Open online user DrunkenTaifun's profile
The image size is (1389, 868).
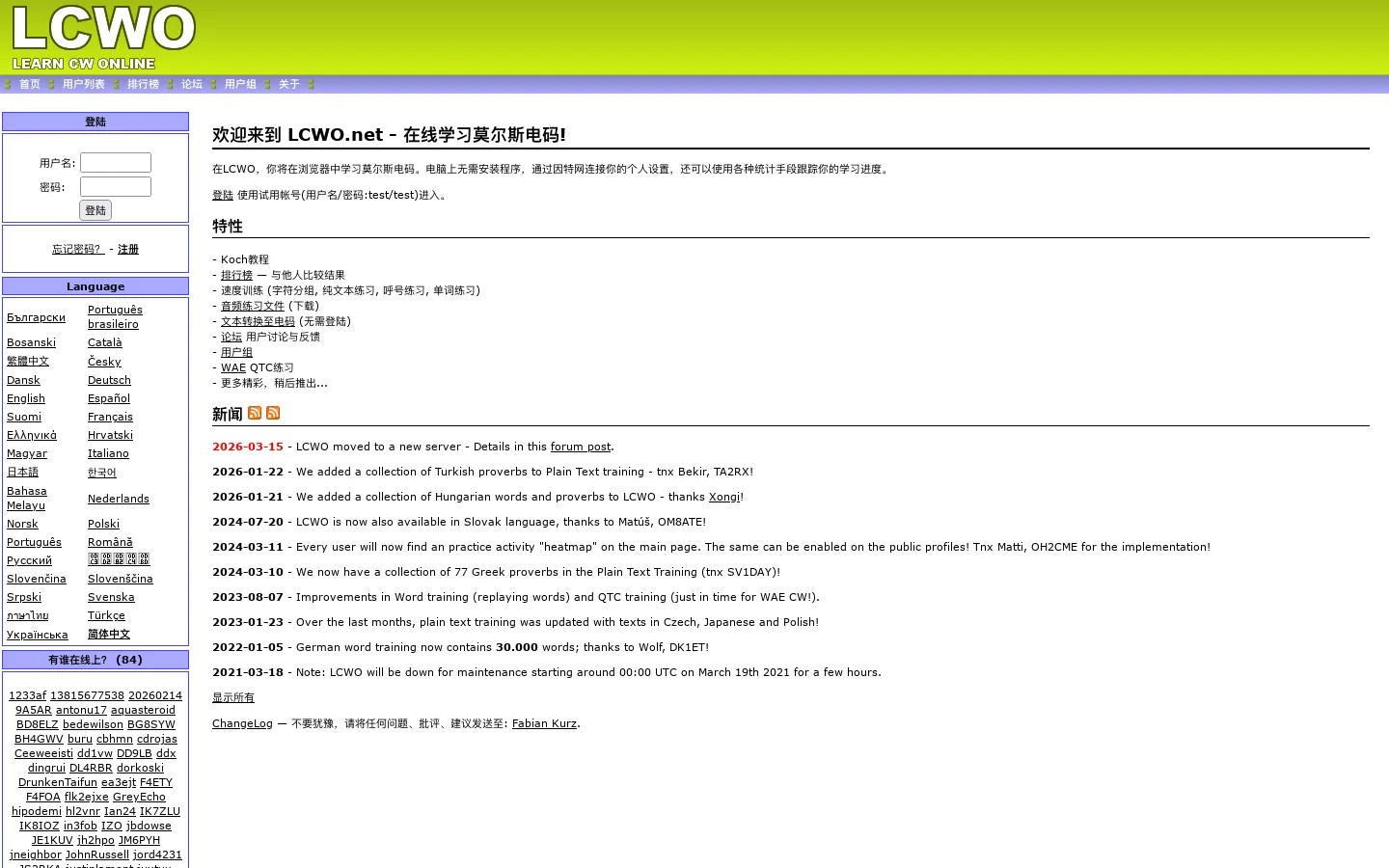click(58, 782)
